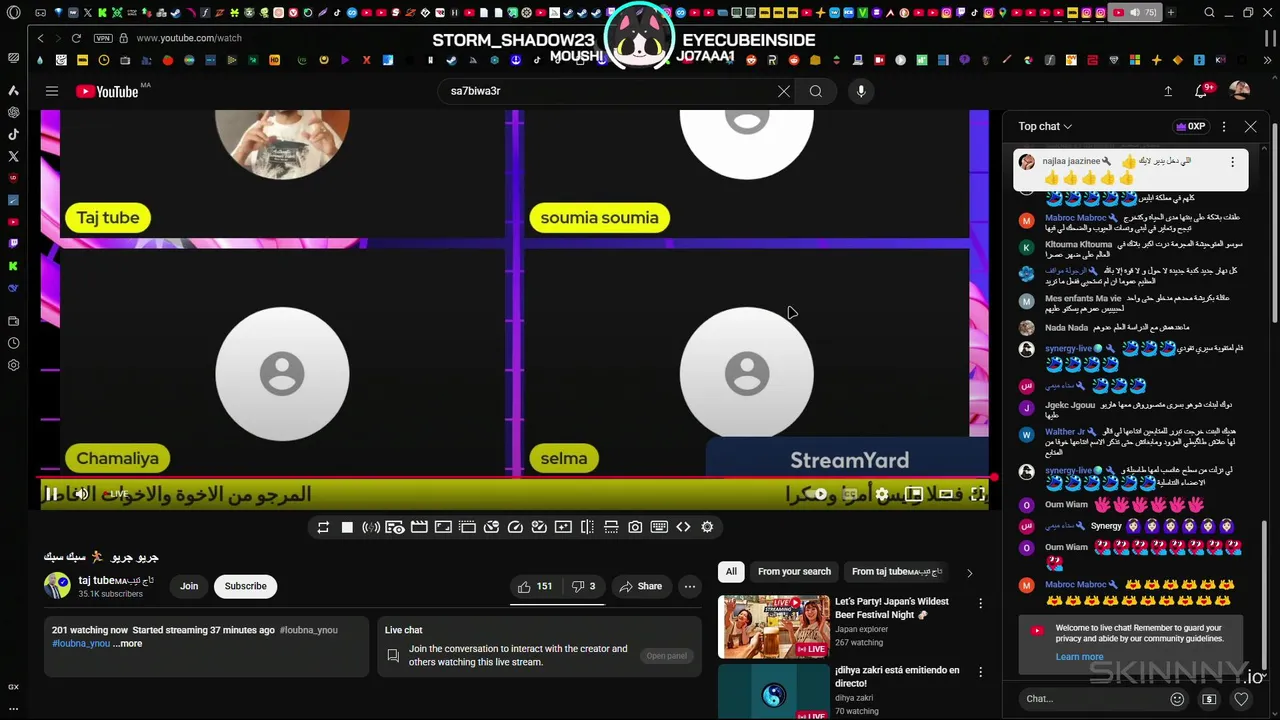Open keyboard shortcuts icon in the extension toolbar
Image resolution: width=1280 pixels, height=720 pixels.
(659, 527)
